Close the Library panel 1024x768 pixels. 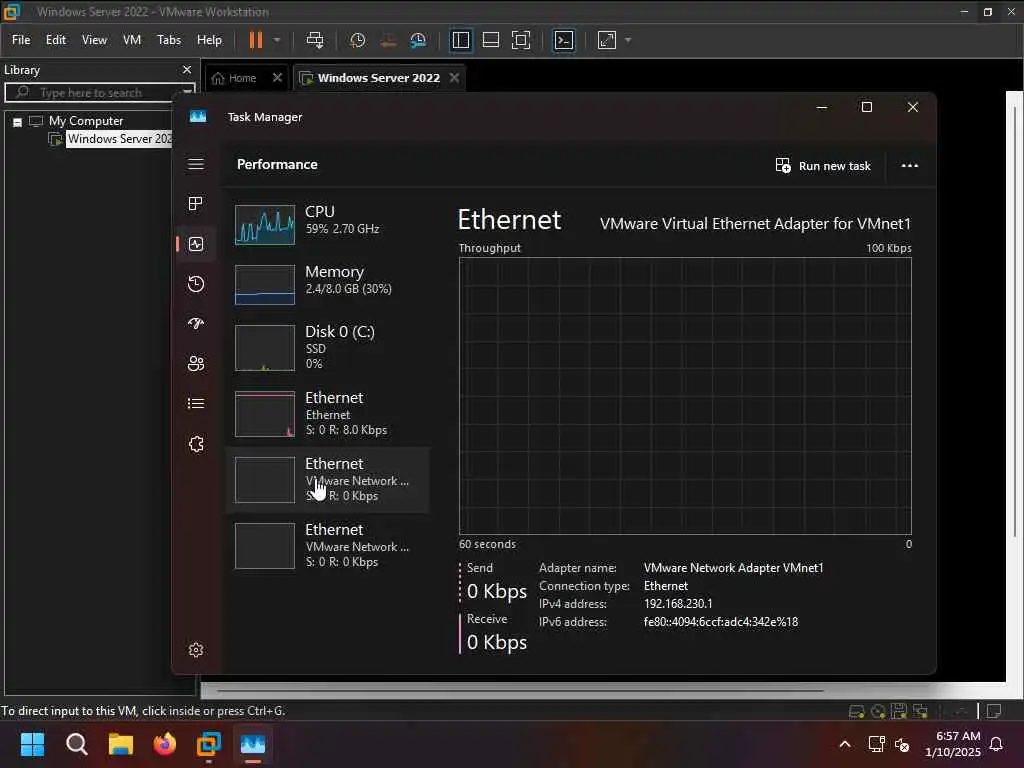point(187,69)
